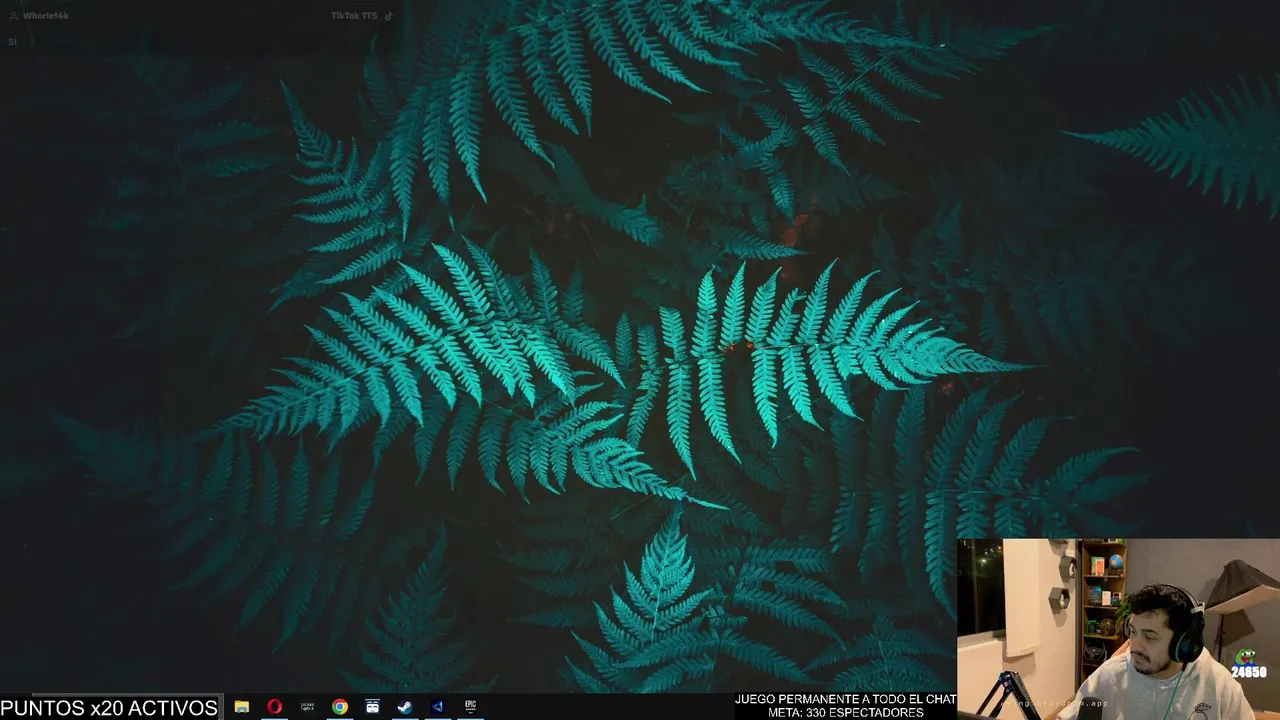This screenshot has height=720, width=1280.
Task: Open Google Chrome from the taskbar
Action: 340,707
